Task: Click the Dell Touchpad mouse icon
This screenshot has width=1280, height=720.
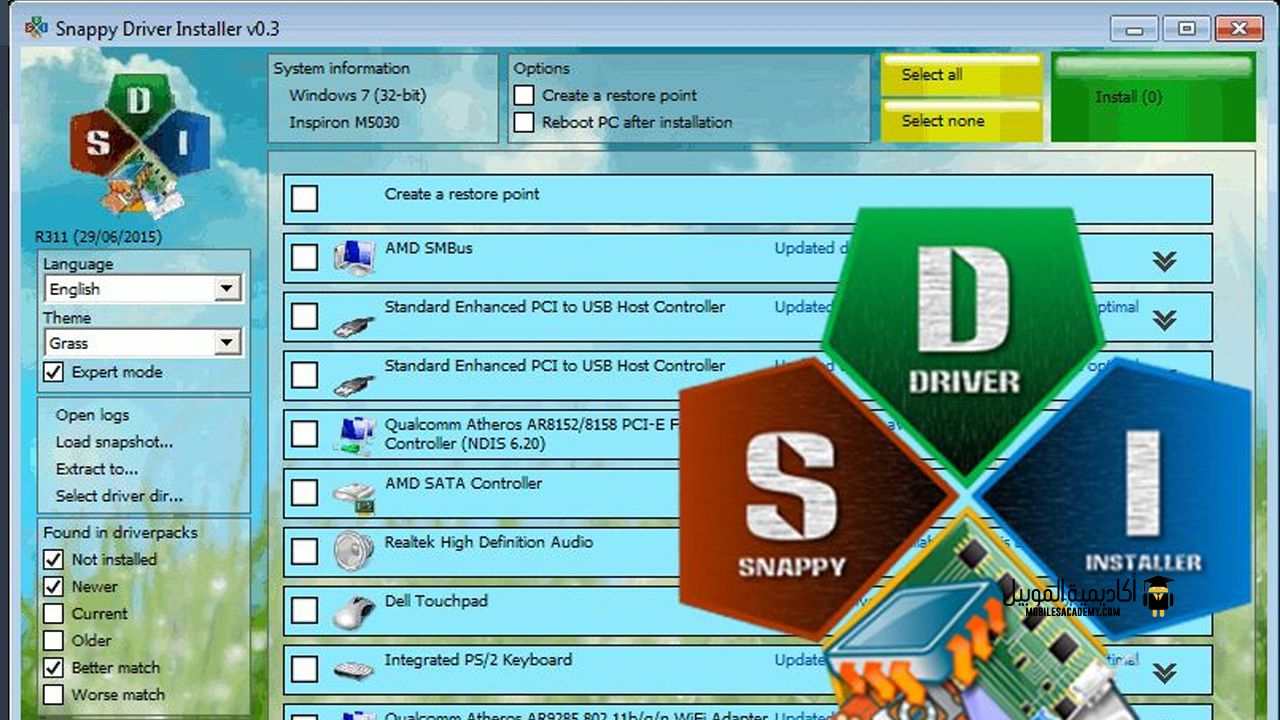Action: 353,610
